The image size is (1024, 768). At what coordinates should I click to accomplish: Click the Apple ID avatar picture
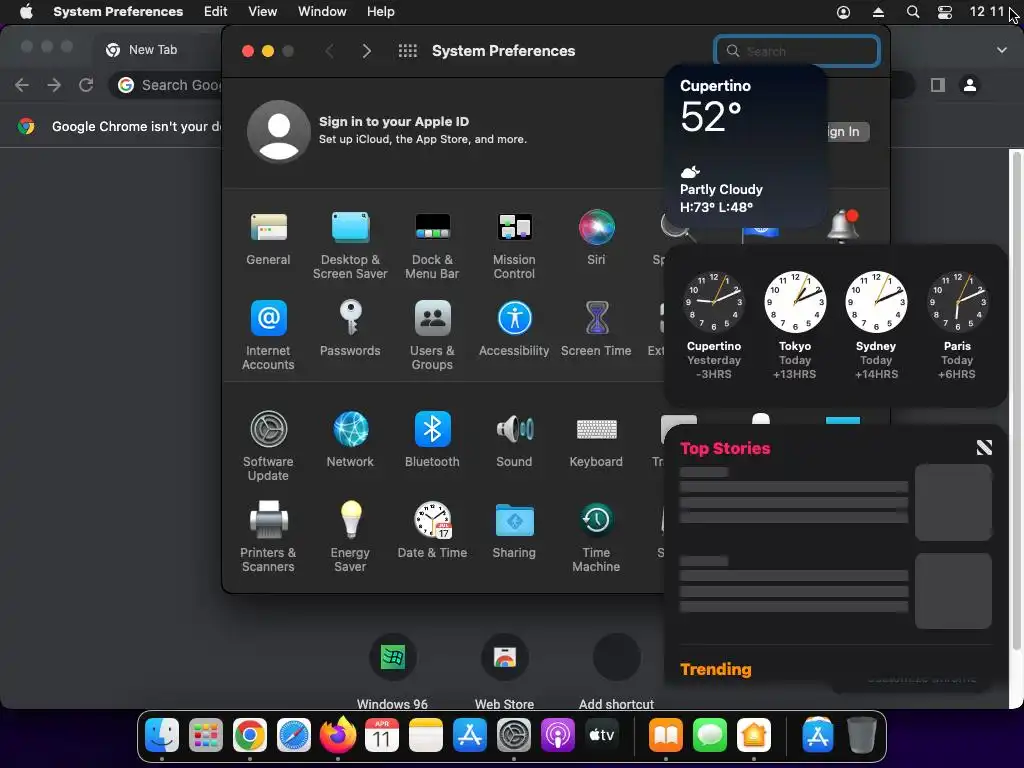(x=279, y=131)
